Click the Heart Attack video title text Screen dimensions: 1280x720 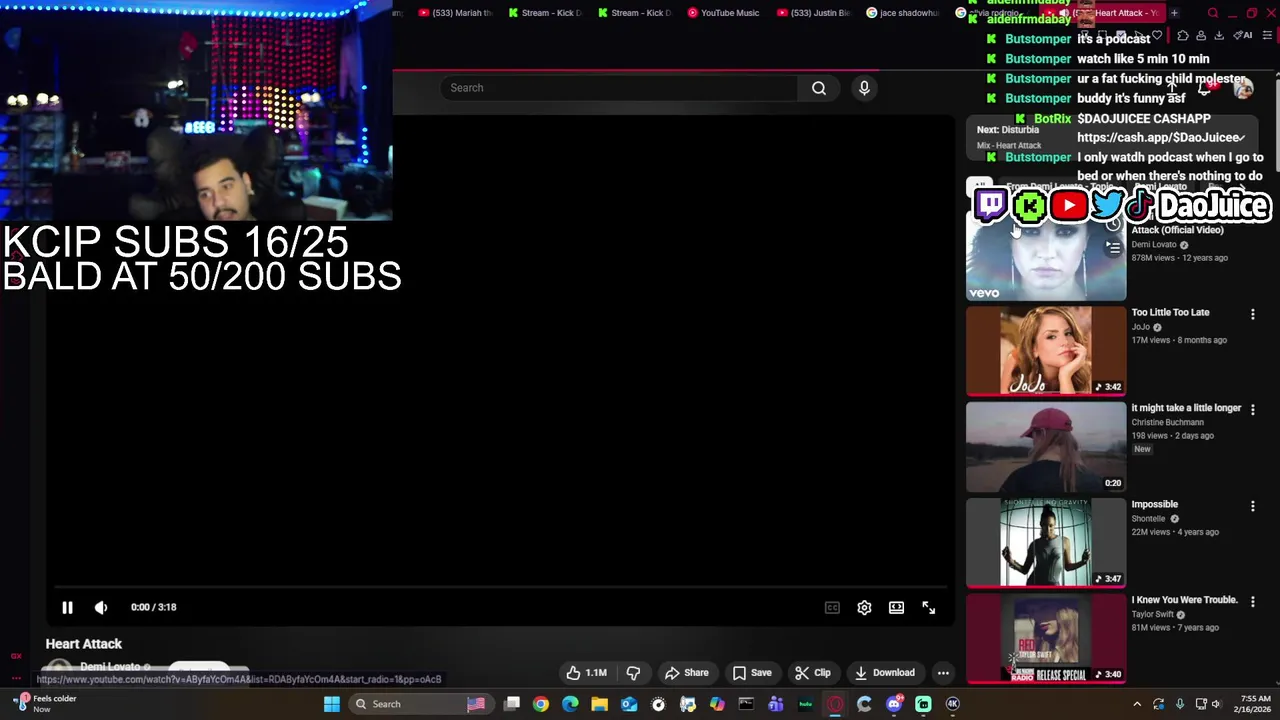pos(84,644)
